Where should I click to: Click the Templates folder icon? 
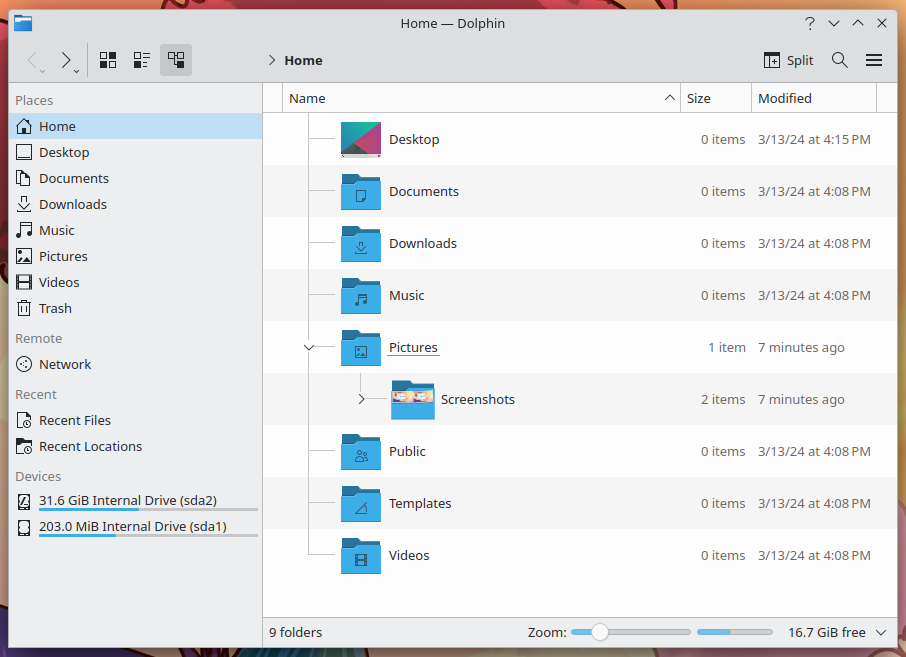point(361,503)
